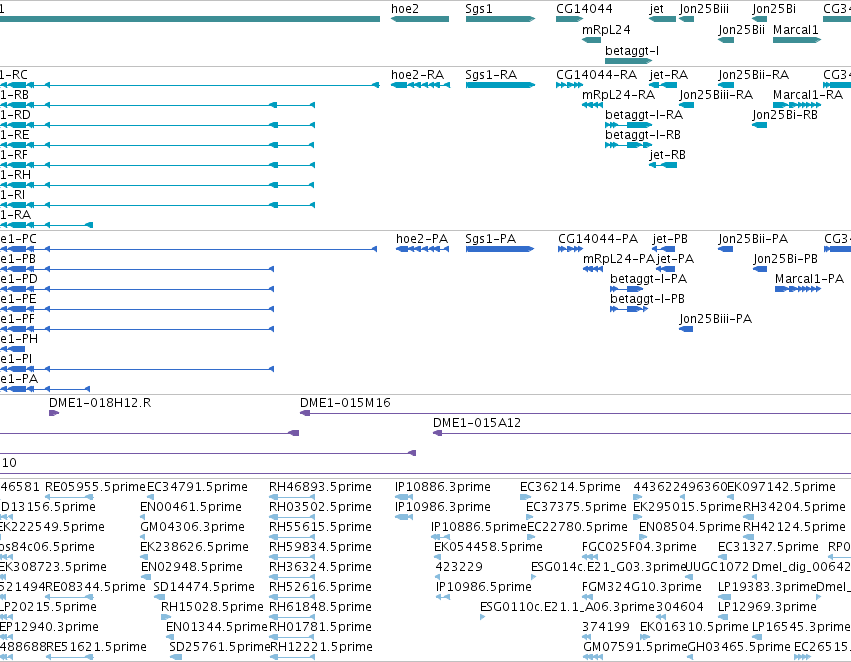Open the Jon25Bii-PA protein label
Screen dimensions: 851x662
click(753, 239)
